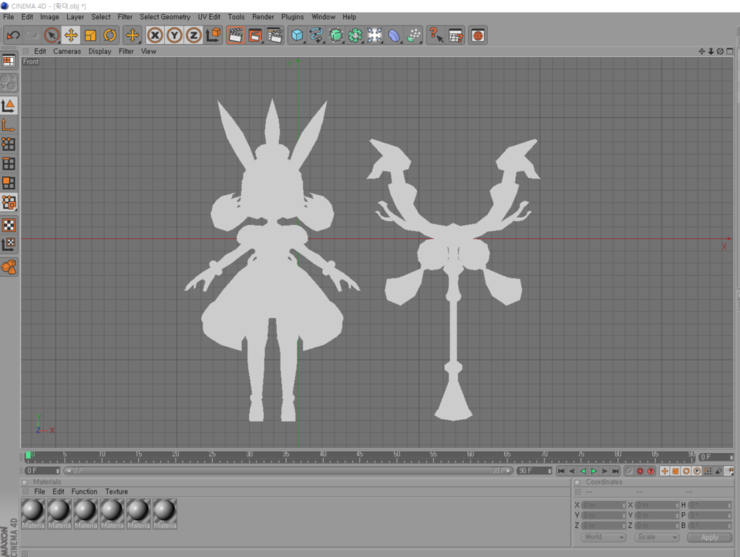
Task: Toggle position keyframe recording icon
Action: [664, 471]
